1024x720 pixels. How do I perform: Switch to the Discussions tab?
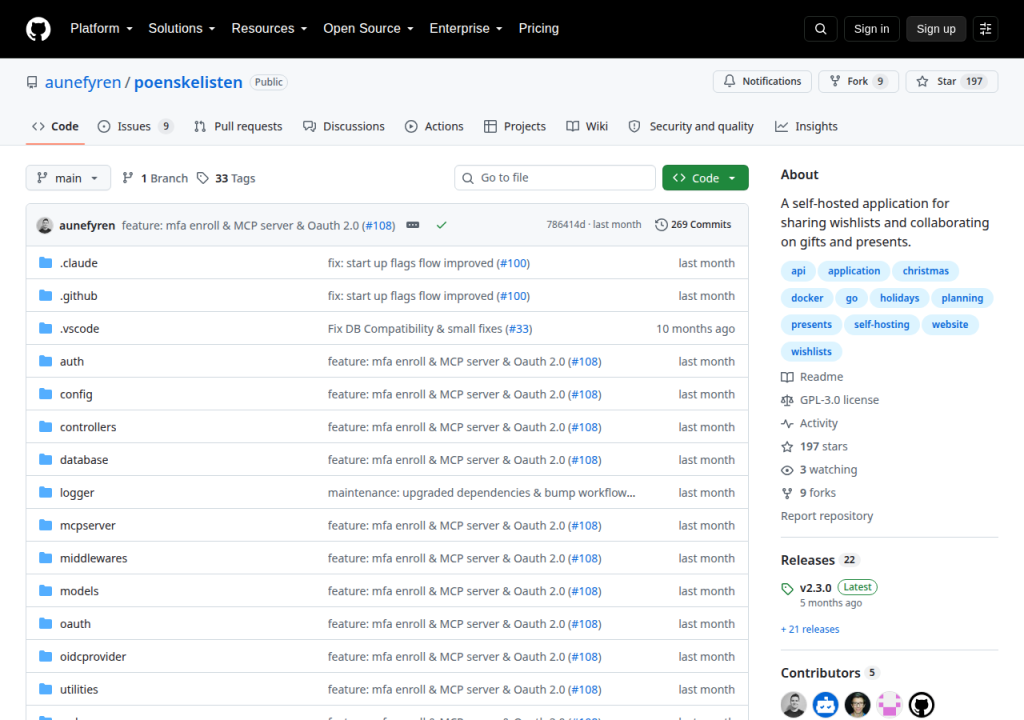[344, 127]
